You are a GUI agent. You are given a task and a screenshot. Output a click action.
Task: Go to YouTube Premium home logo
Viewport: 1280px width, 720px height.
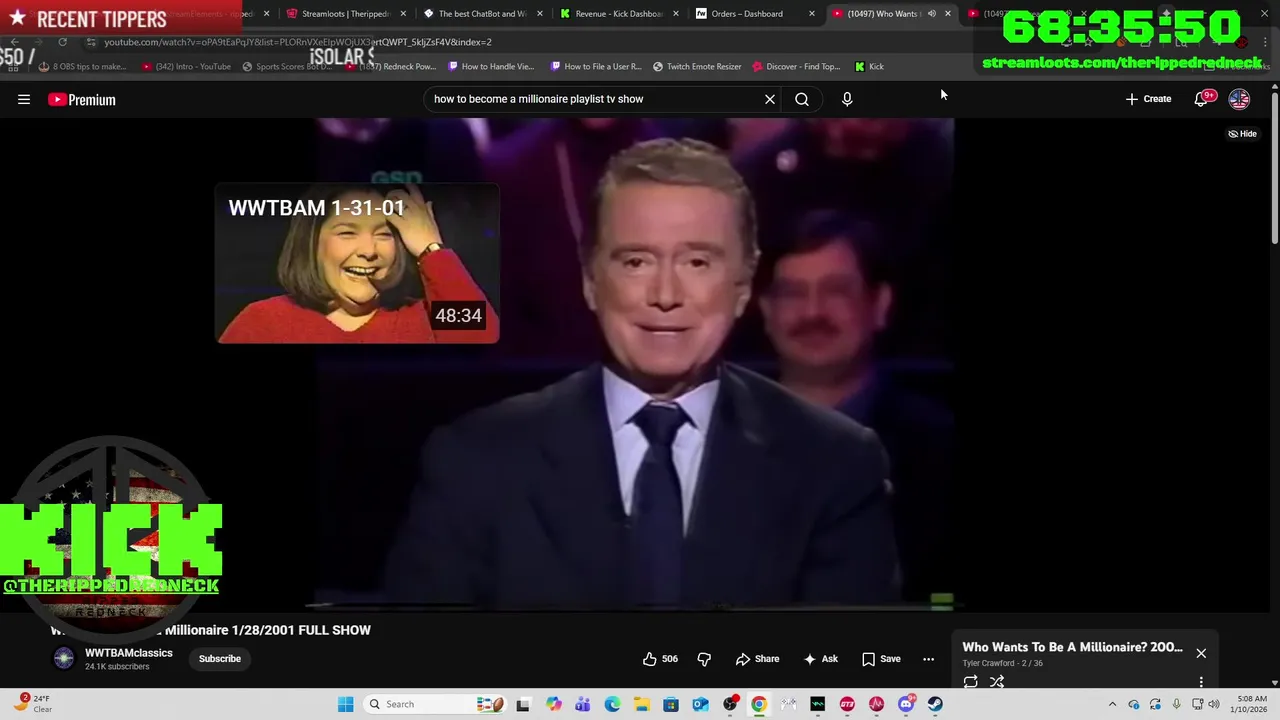tap(82, 99)
